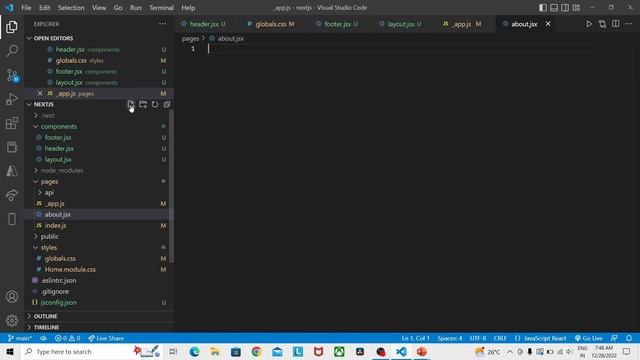Open the Extensions view
Image resolution: width=640 pixels, height=360 pixels.
coord(12,123)
